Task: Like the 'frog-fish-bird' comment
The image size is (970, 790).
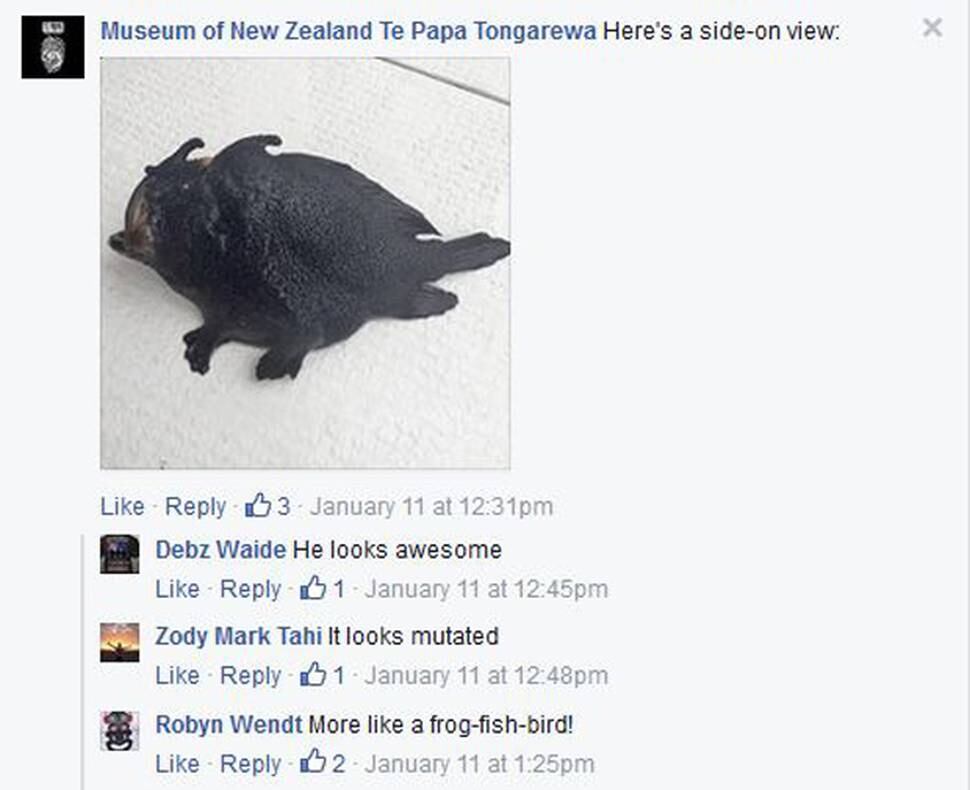Action: (x=178, y=764)
